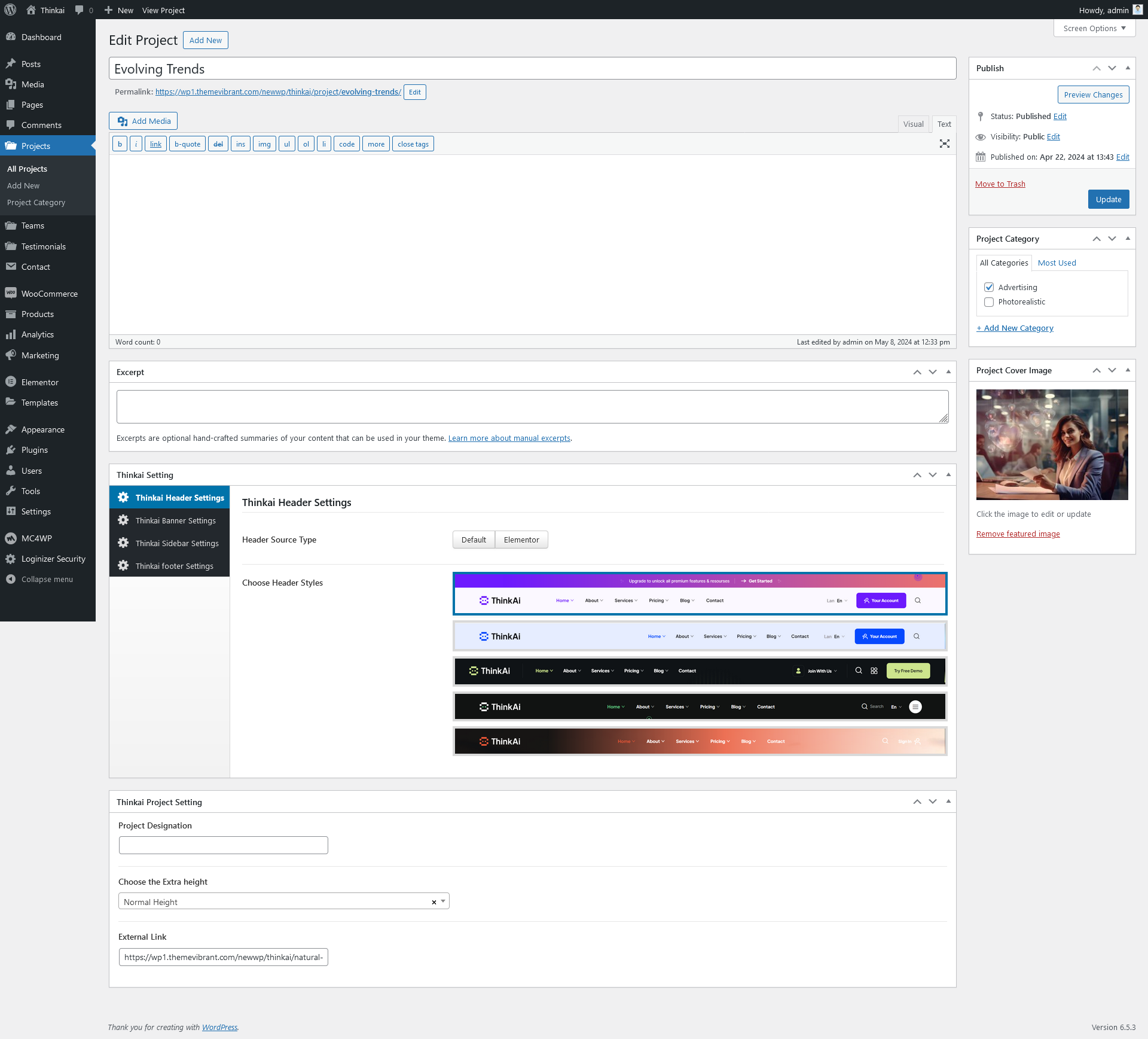The height and width of the screenshot is (1039, 1148).
Task: Open WooCommerce from the sidebar
Action: [x=49, y=294]
